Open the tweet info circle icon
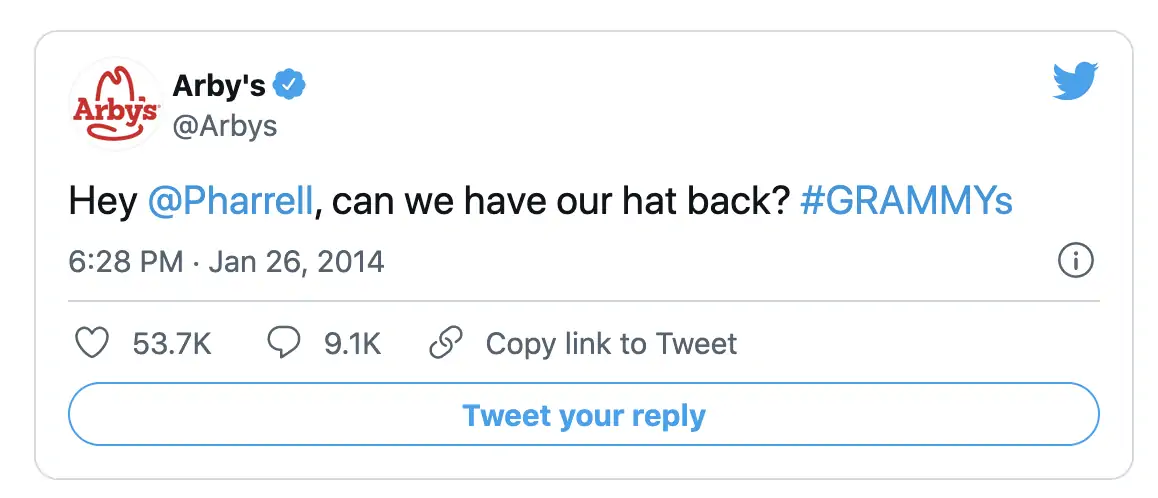 (1075, 262)
